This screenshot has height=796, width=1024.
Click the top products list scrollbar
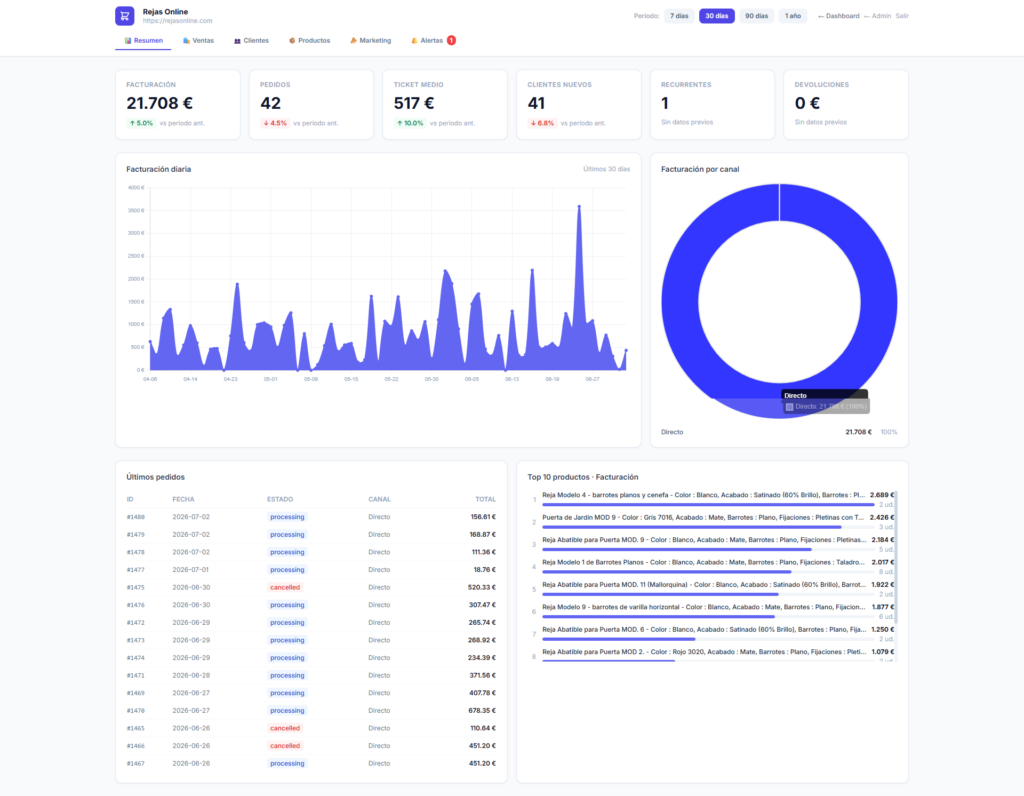(x=895, y=555)
